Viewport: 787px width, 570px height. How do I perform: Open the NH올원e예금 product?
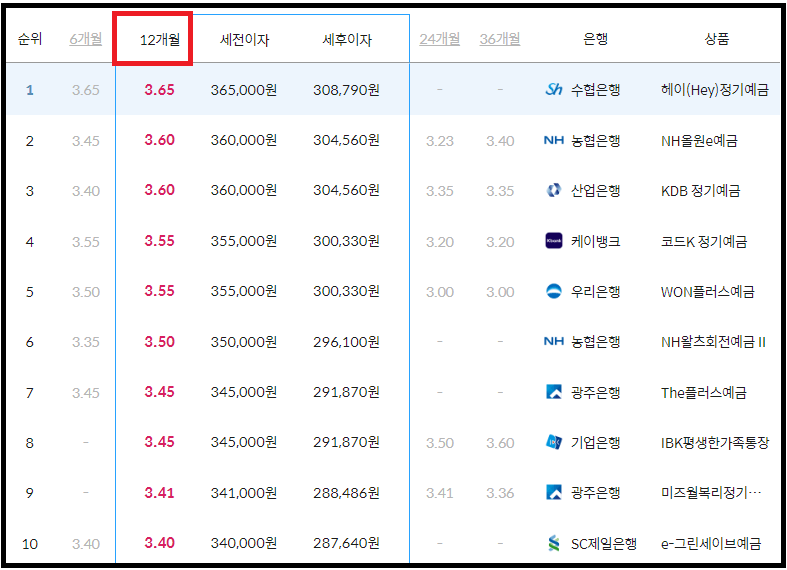point(699,141)
